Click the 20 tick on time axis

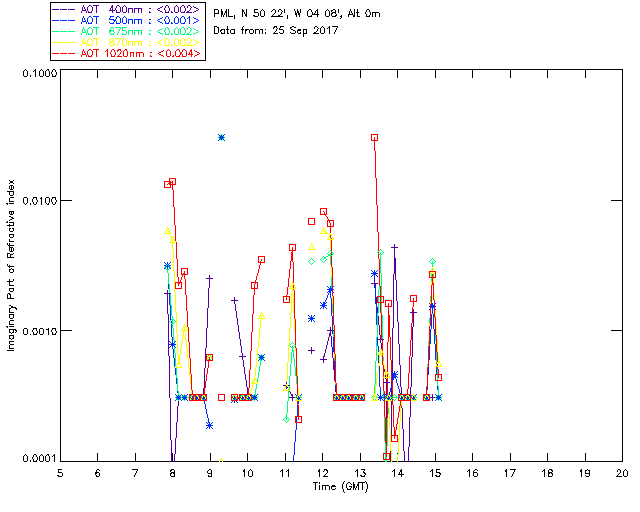coord(622,473)
